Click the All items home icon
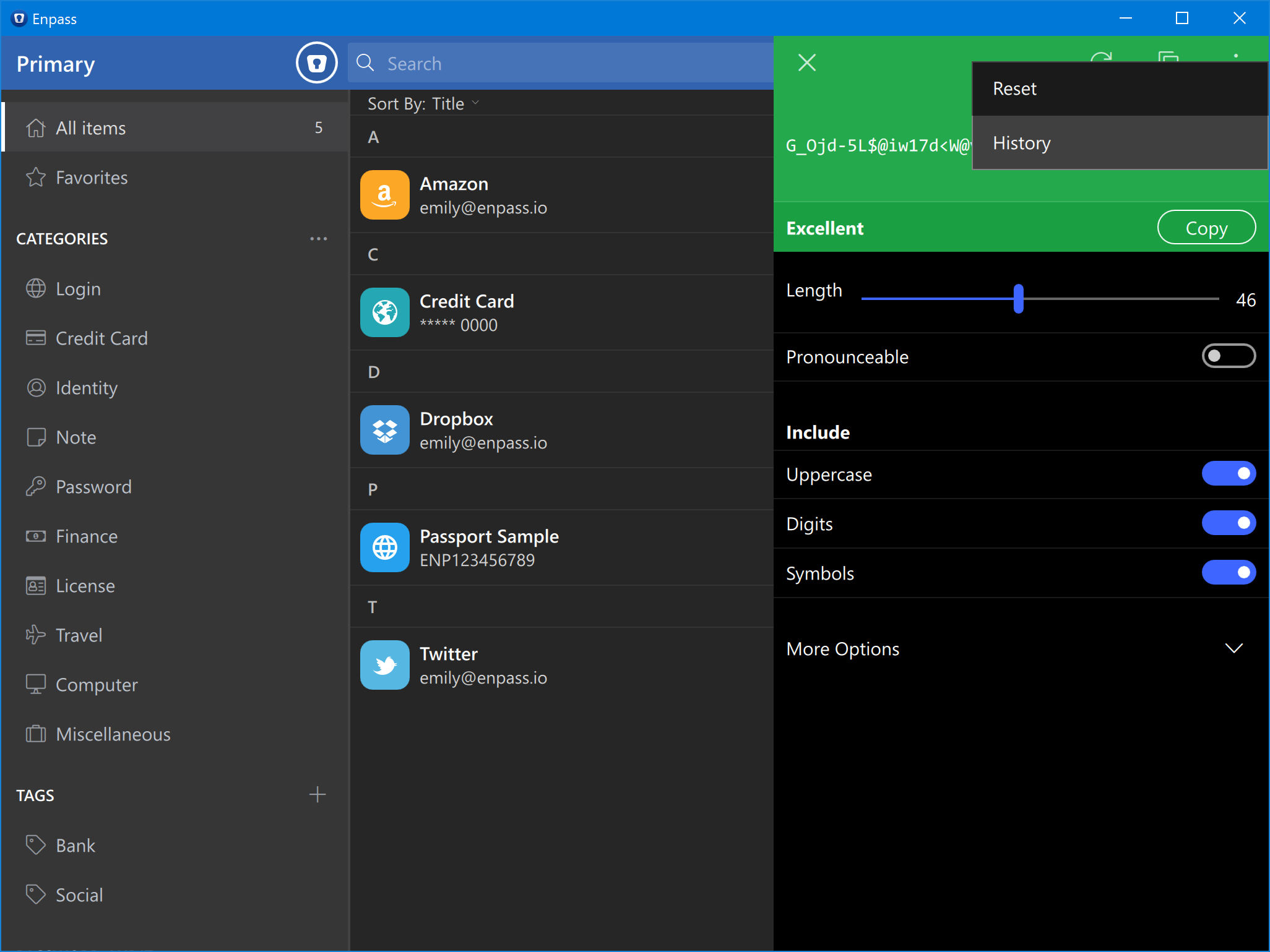Screen dimensions: 1270x952 (x=36, y=127)
